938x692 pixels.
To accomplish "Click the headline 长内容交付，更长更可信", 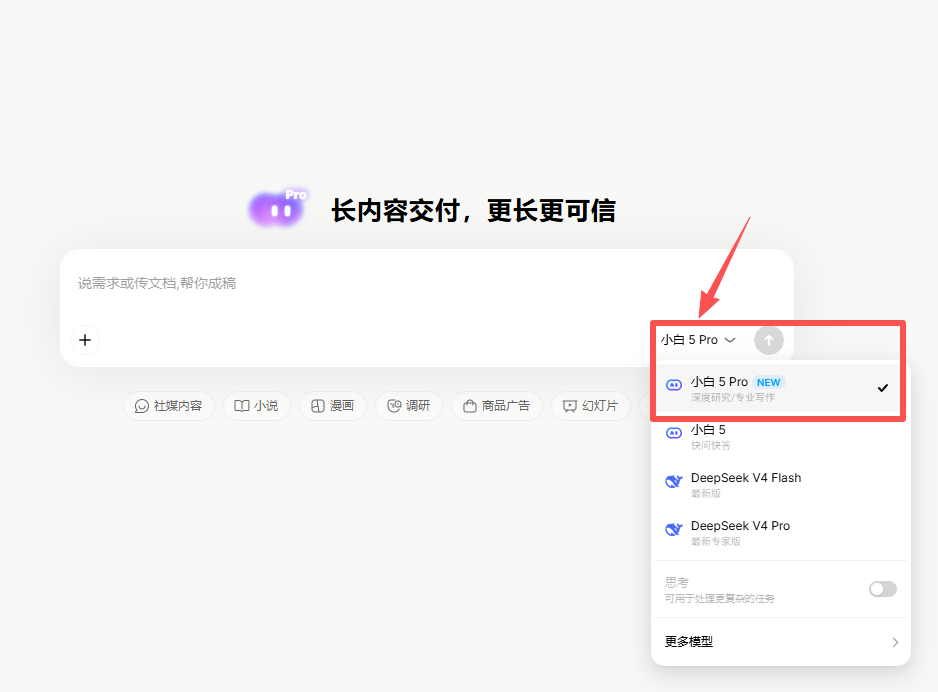I will [x=473, y=211].
